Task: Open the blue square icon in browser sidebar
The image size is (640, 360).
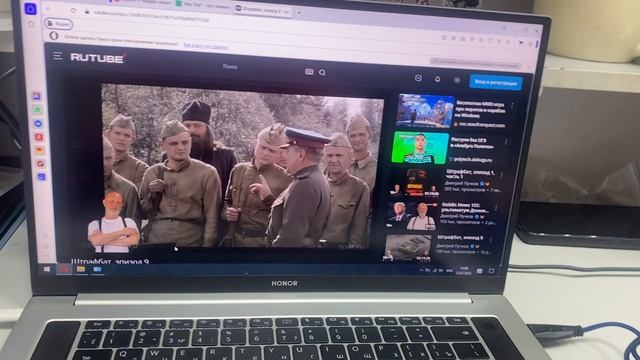Action: (41, 177)
